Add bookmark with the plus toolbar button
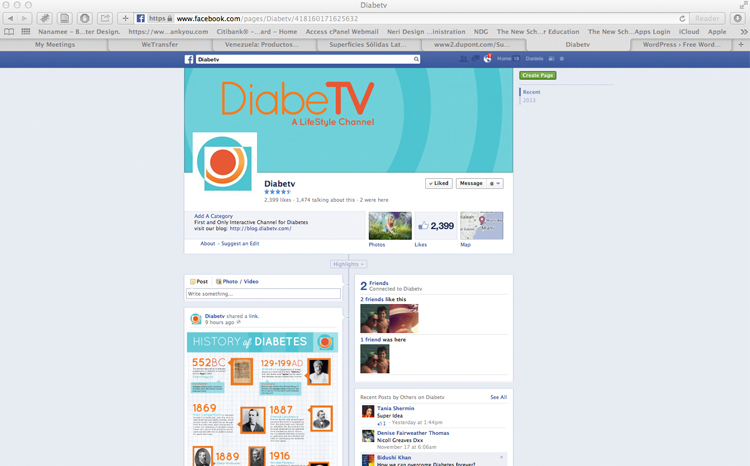The width and height of the screenshot is (750, 466). click(125, 18)
